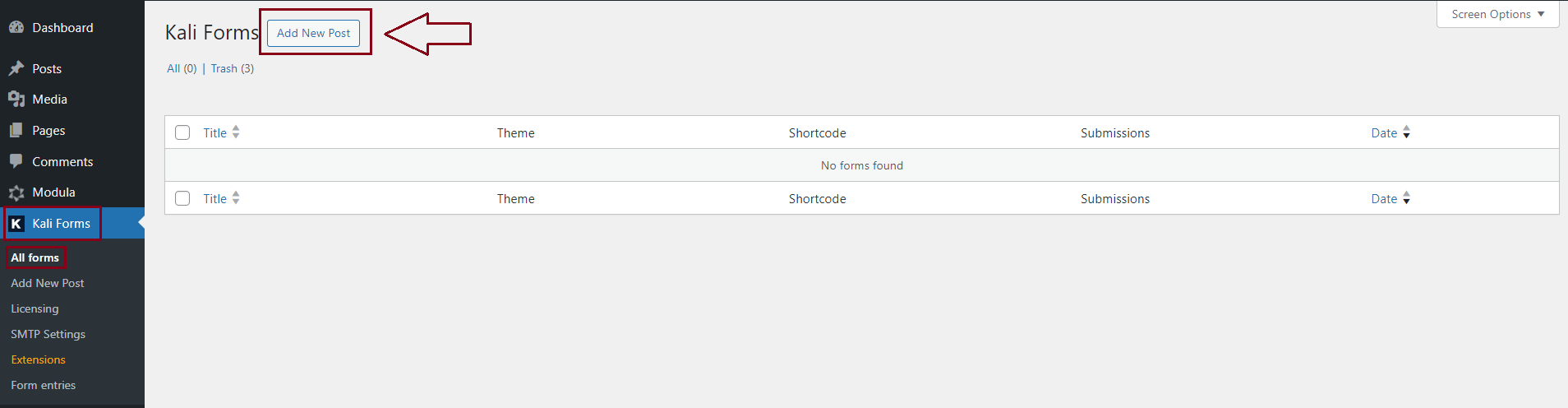
Task: Click the Add New Post button
Action: [x=313, y=33]
